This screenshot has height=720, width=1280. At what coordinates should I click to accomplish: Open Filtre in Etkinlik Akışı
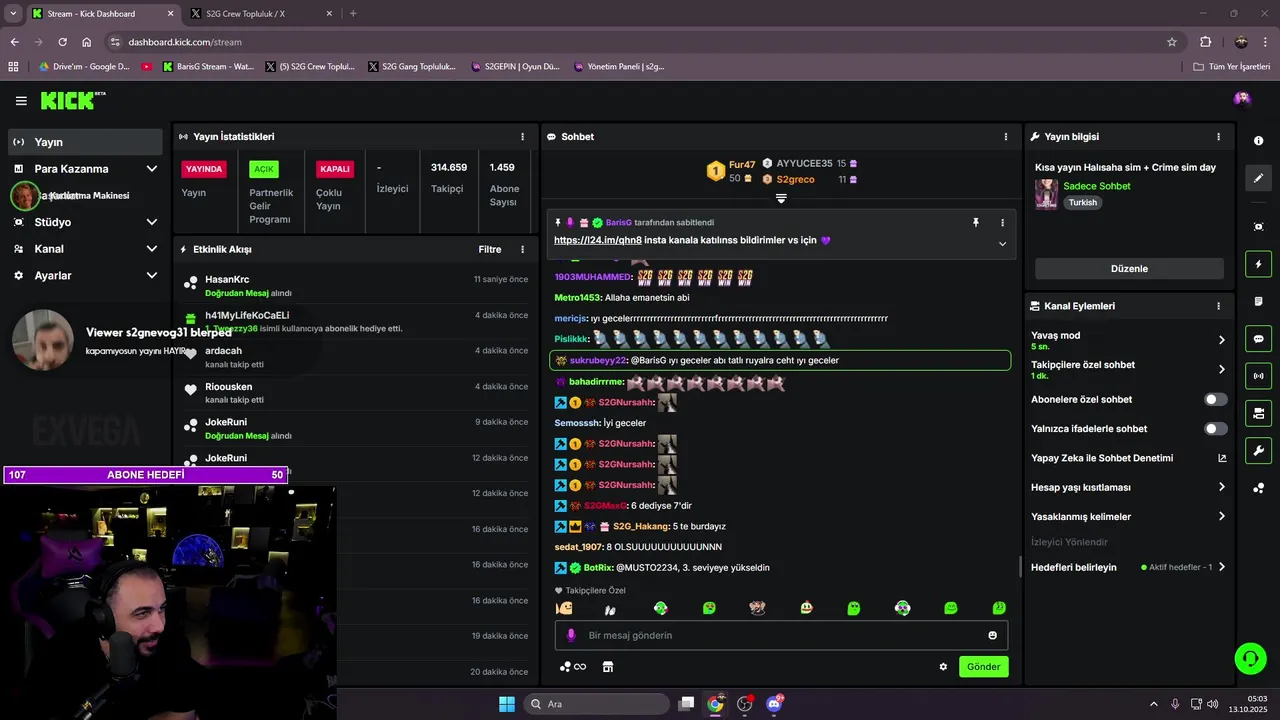[x=490, y=250]
